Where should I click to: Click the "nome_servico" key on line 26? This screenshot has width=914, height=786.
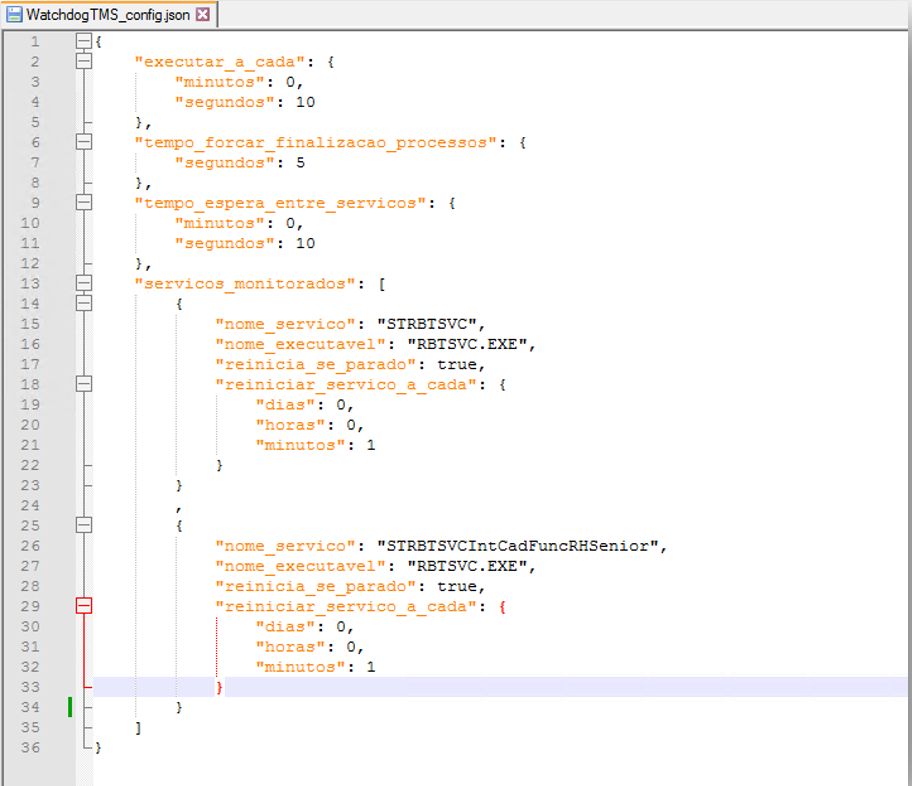(285, 546)
